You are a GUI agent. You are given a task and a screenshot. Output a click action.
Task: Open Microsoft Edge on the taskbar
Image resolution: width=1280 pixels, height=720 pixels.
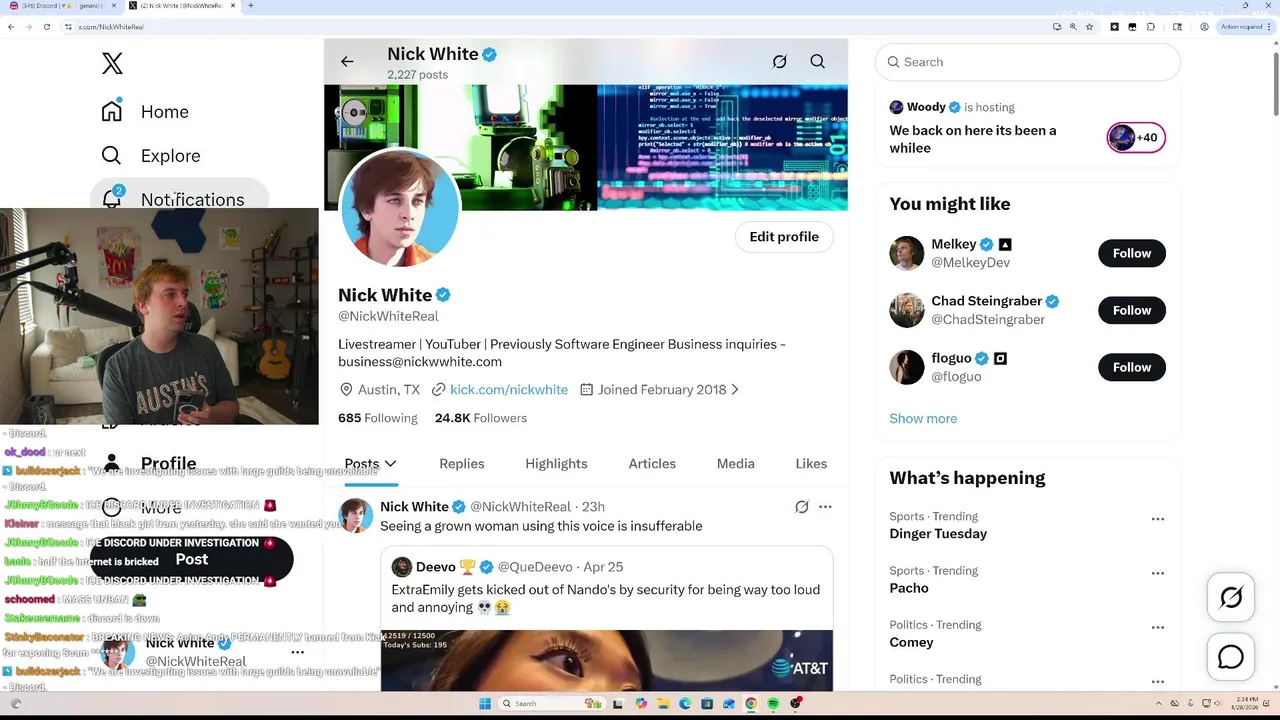coord(685,703)
